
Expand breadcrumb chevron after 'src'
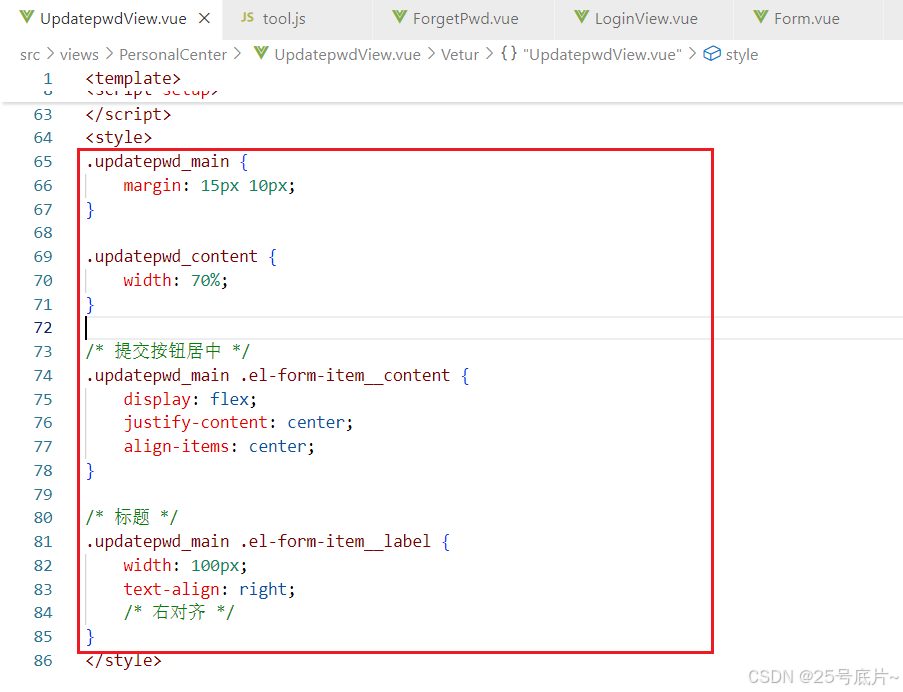point(50,54)
